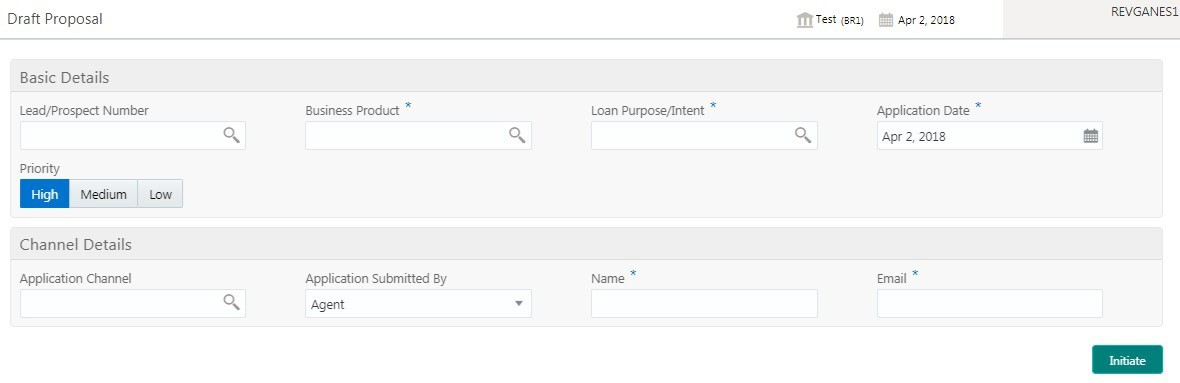Click into the Name field
Viewport: 1180px width, 383px height.
pyautogui.click(x=704, y=303)
